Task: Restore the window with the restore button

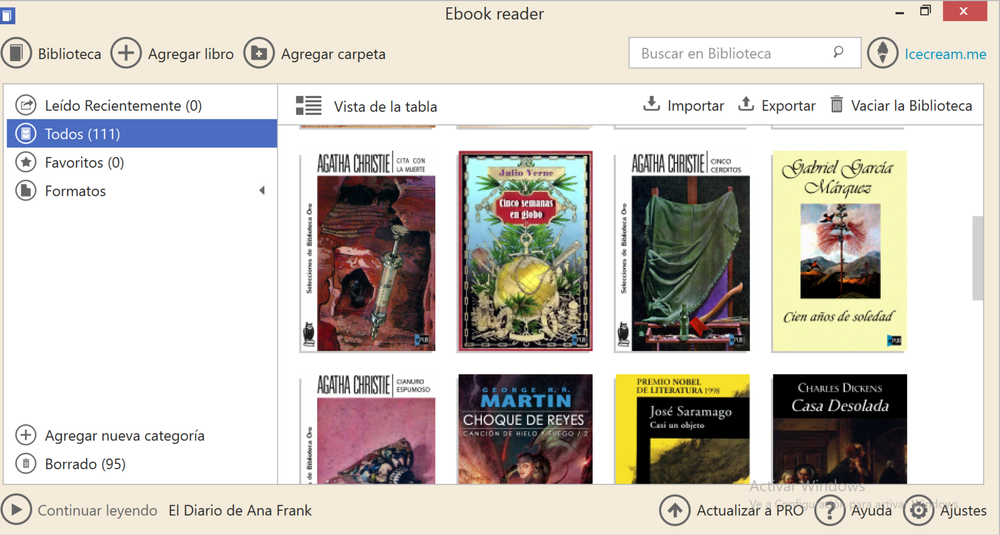Action: 925,11
